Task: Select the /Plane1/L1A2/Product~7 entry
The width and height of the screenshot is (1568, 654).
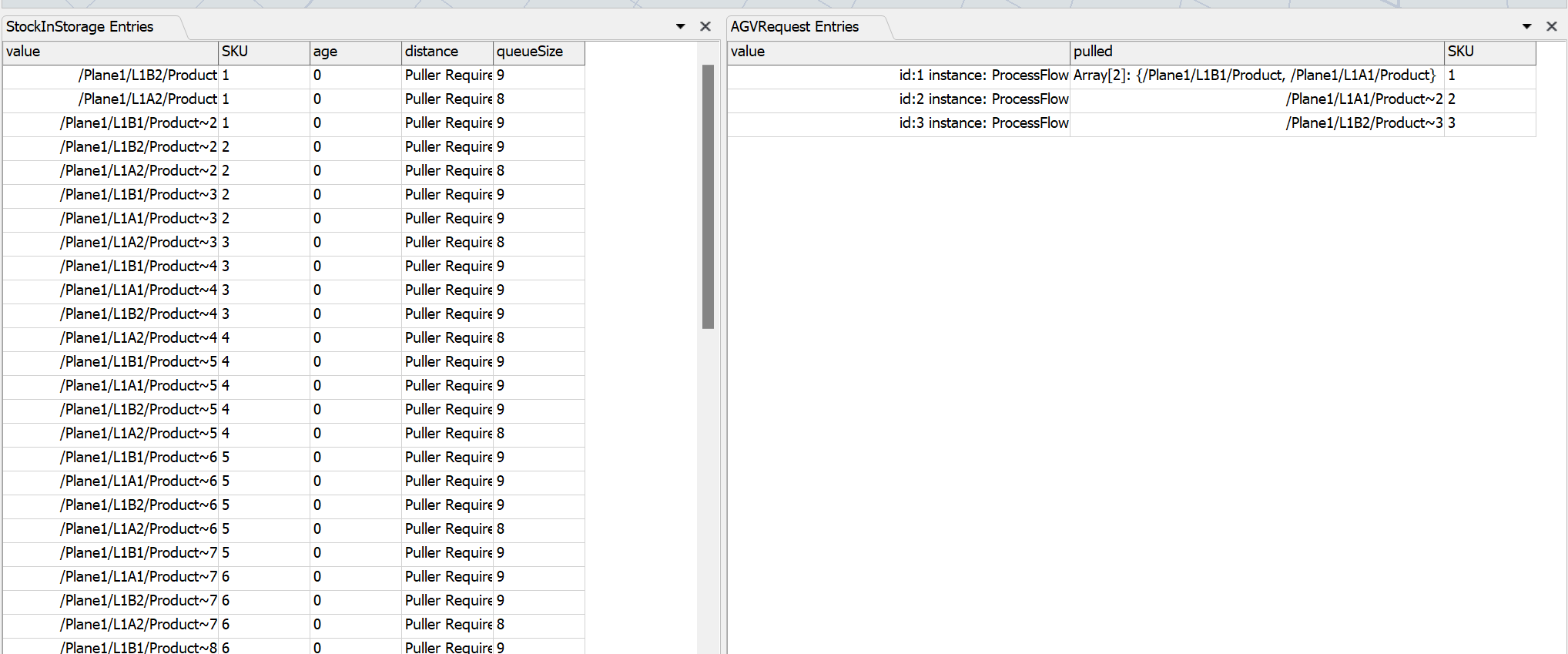Action: coord(139,625)
